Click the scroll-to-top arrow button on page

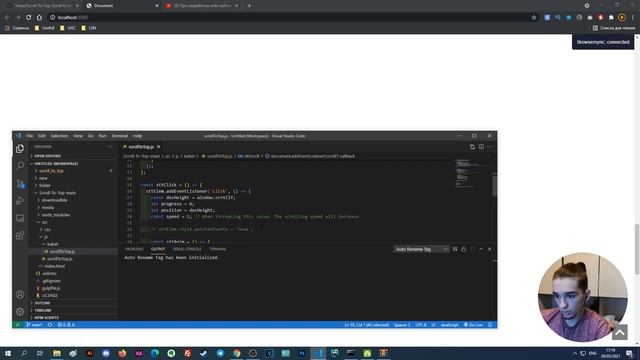(x=620, y=332)
